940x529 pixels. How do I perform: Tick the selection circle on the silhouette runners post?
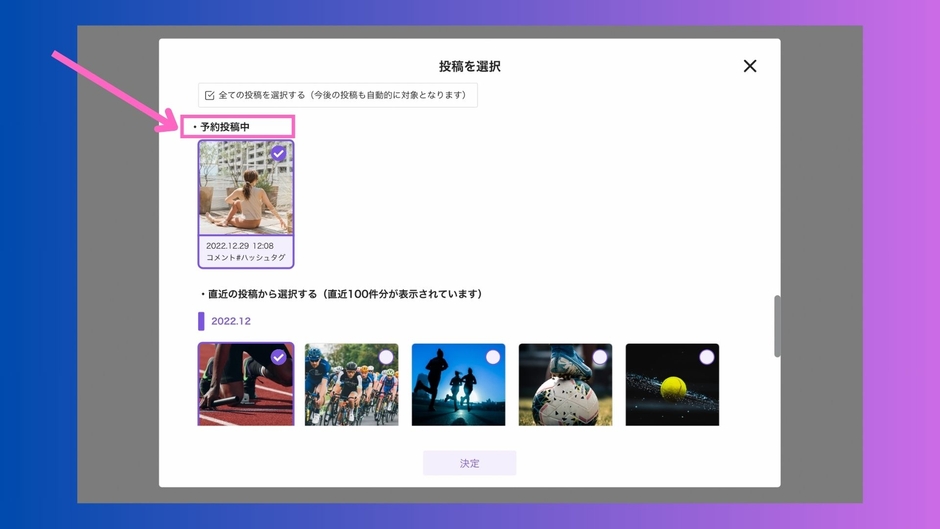pyautogui.click(x=492, y=357)
